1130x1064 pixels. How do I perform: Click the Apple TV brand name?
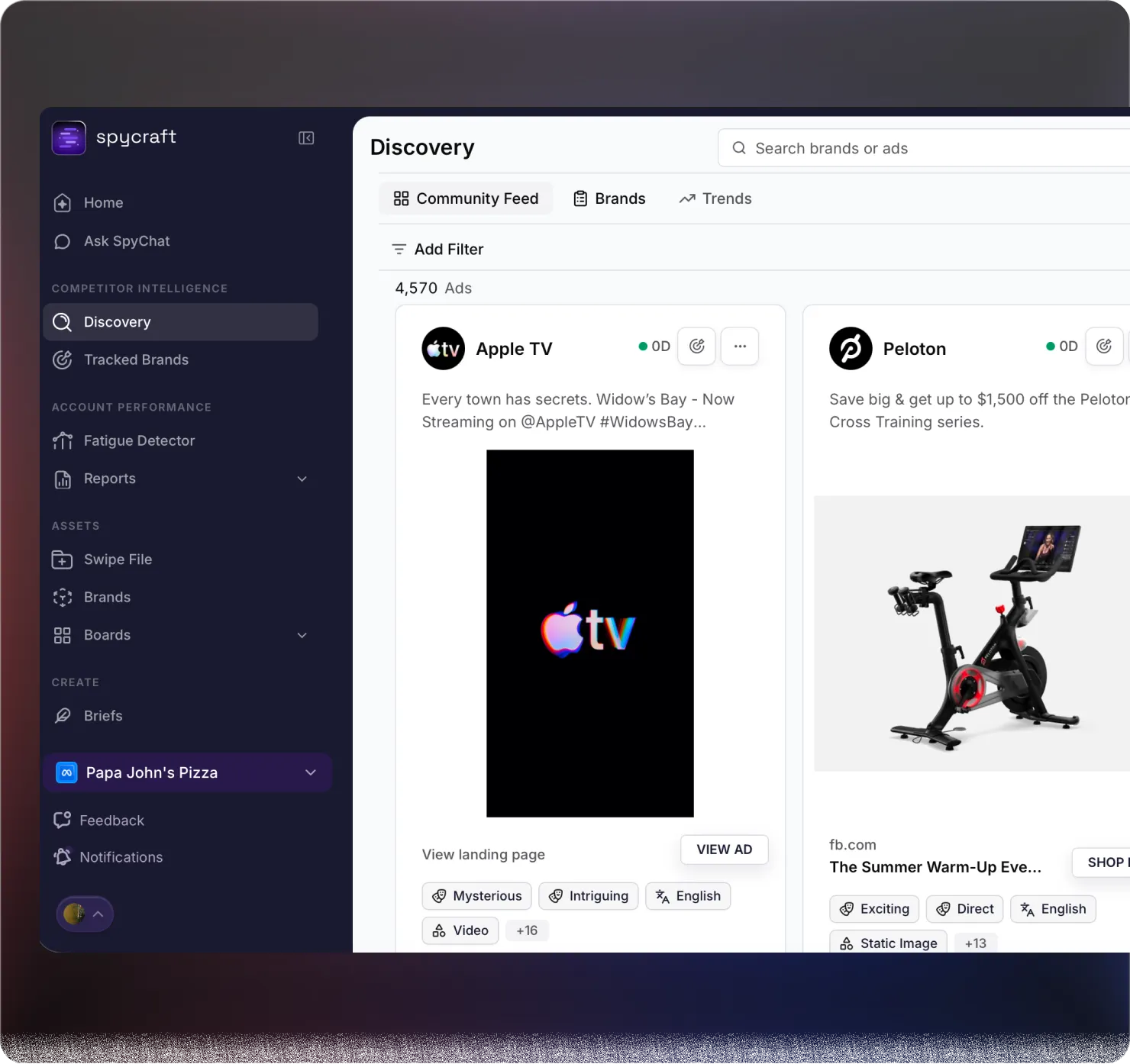point(515,349)
